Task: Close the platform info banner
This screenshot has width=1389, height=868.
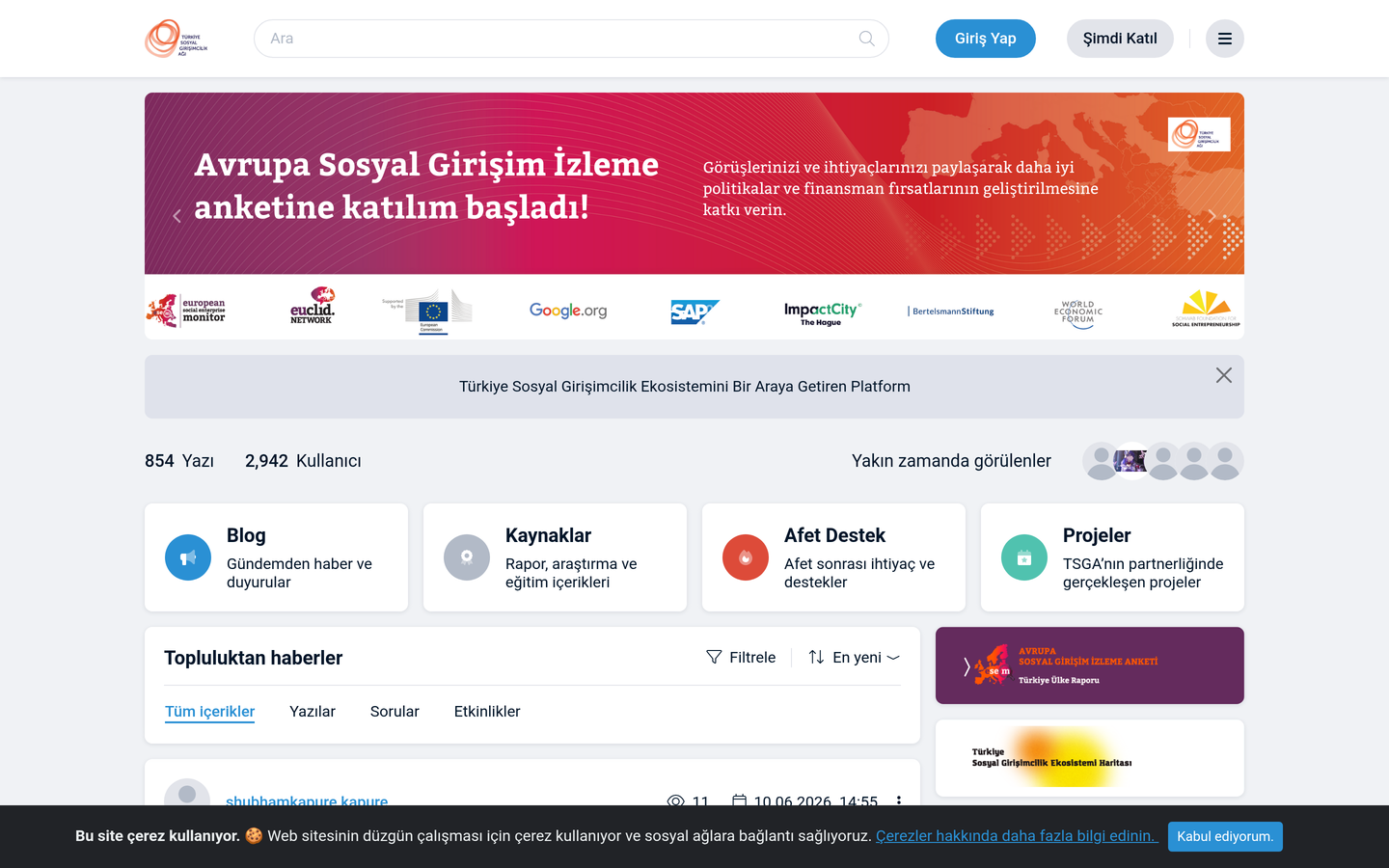Action: click(1224, 375)
